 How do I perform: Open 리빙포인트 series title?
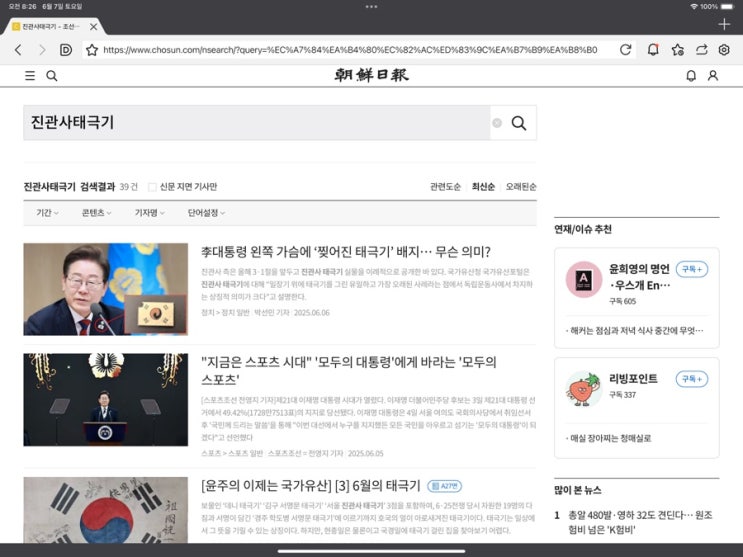point(633,379)
